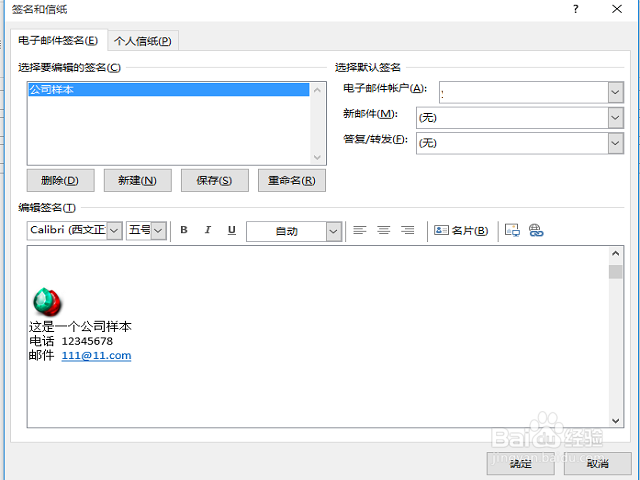
Task: Select the 公司样本 signature in list
Action: 169,89
